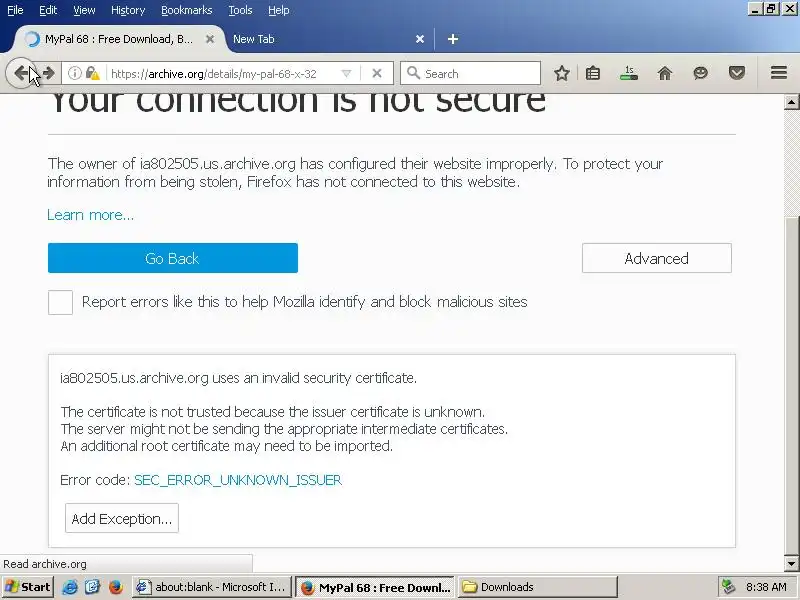
Task: Click the lock with warning triangle icon
Action: click(92, 73)
